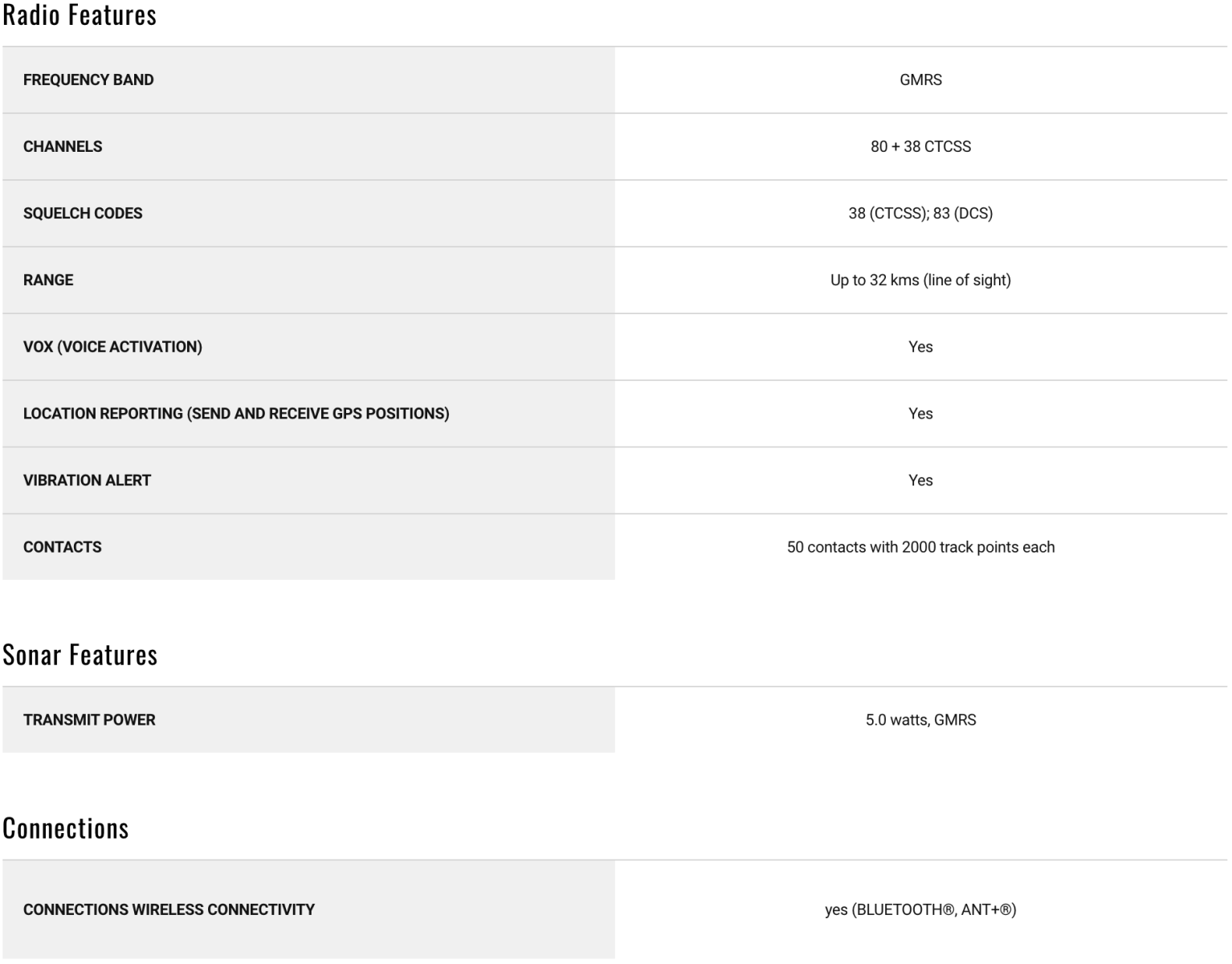Click the 5.0 watts, GMRS value
Viewport: 1232px width, 964px height.
point(920,720)
